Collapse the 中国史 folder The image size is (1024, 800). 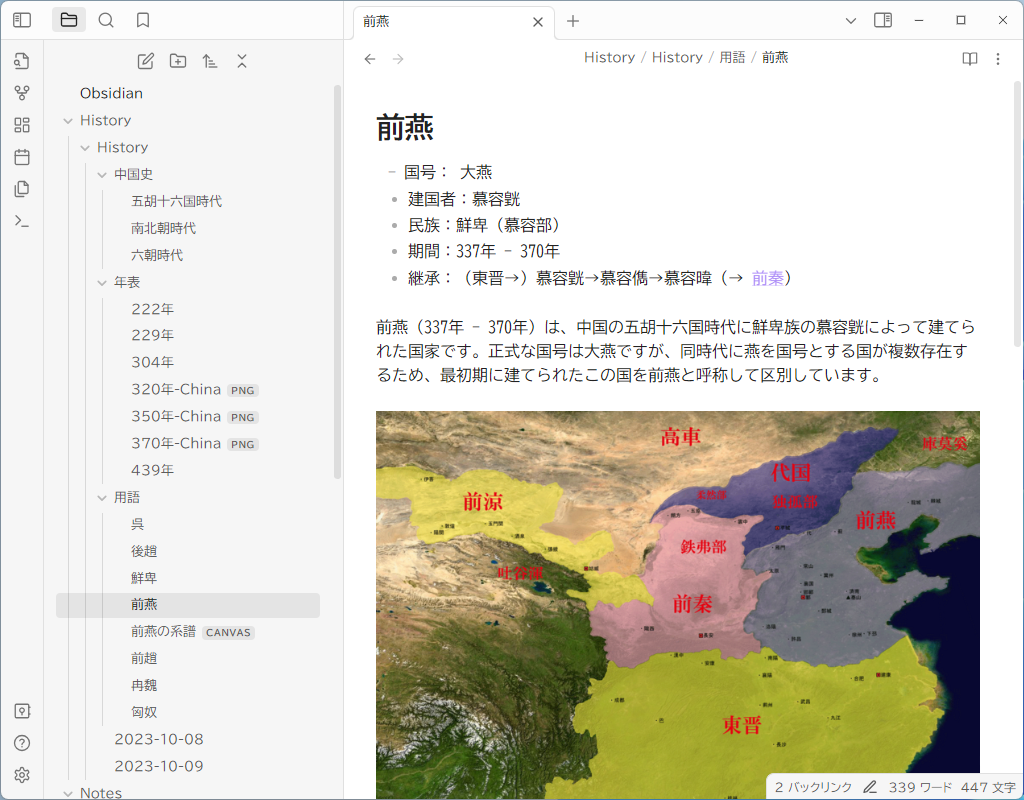[x=102, y=175]
